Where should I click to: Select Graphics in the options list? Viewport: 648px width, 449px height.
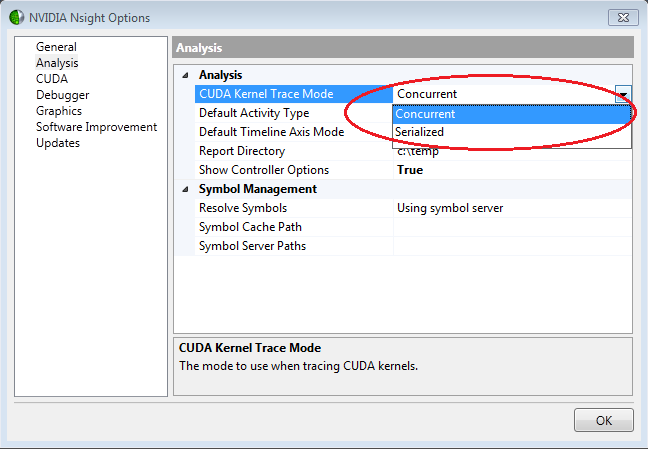59,111
